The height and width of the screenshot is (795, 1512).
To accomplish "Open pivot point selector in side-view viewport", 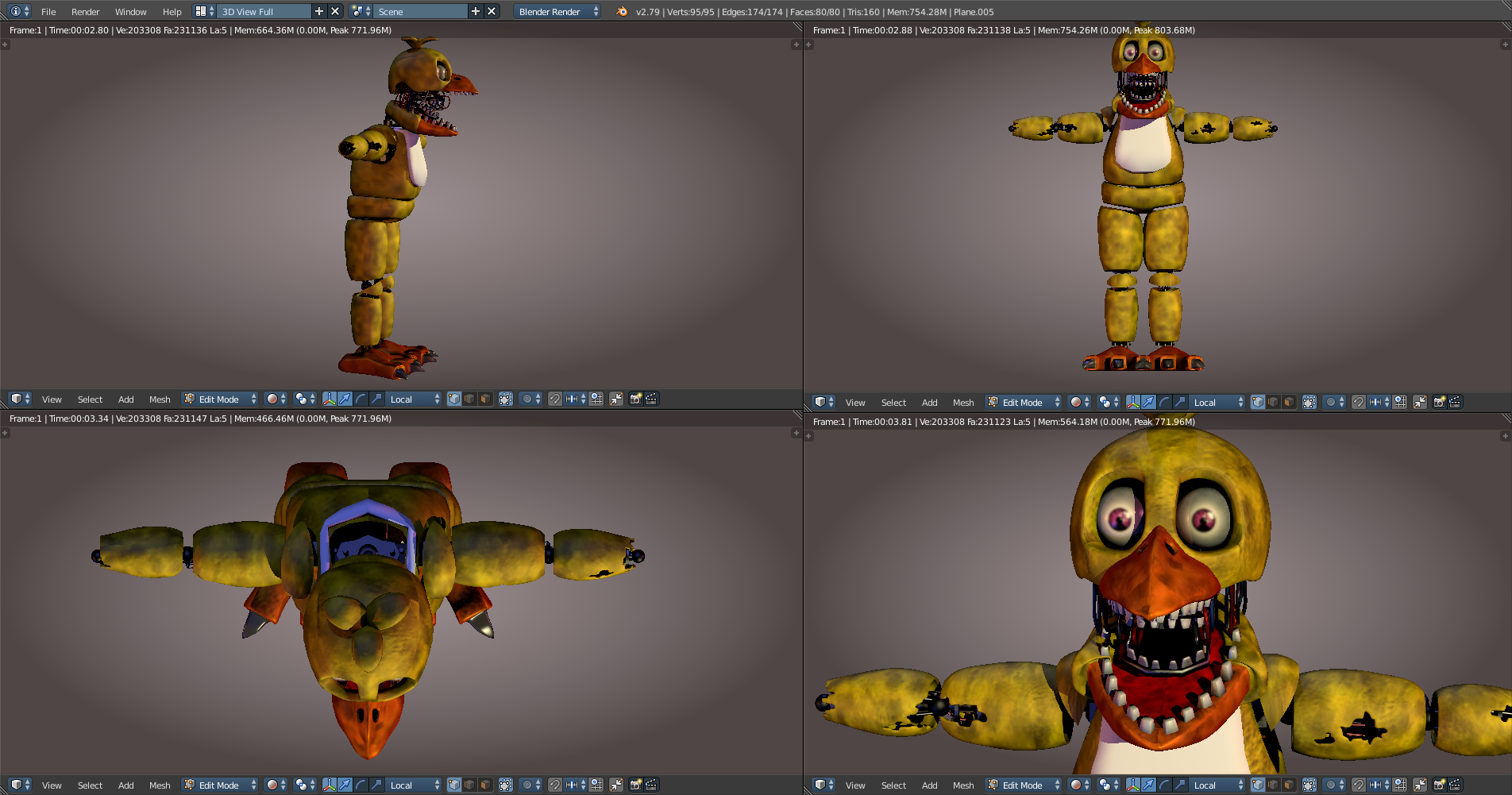I will pos(305,399).
